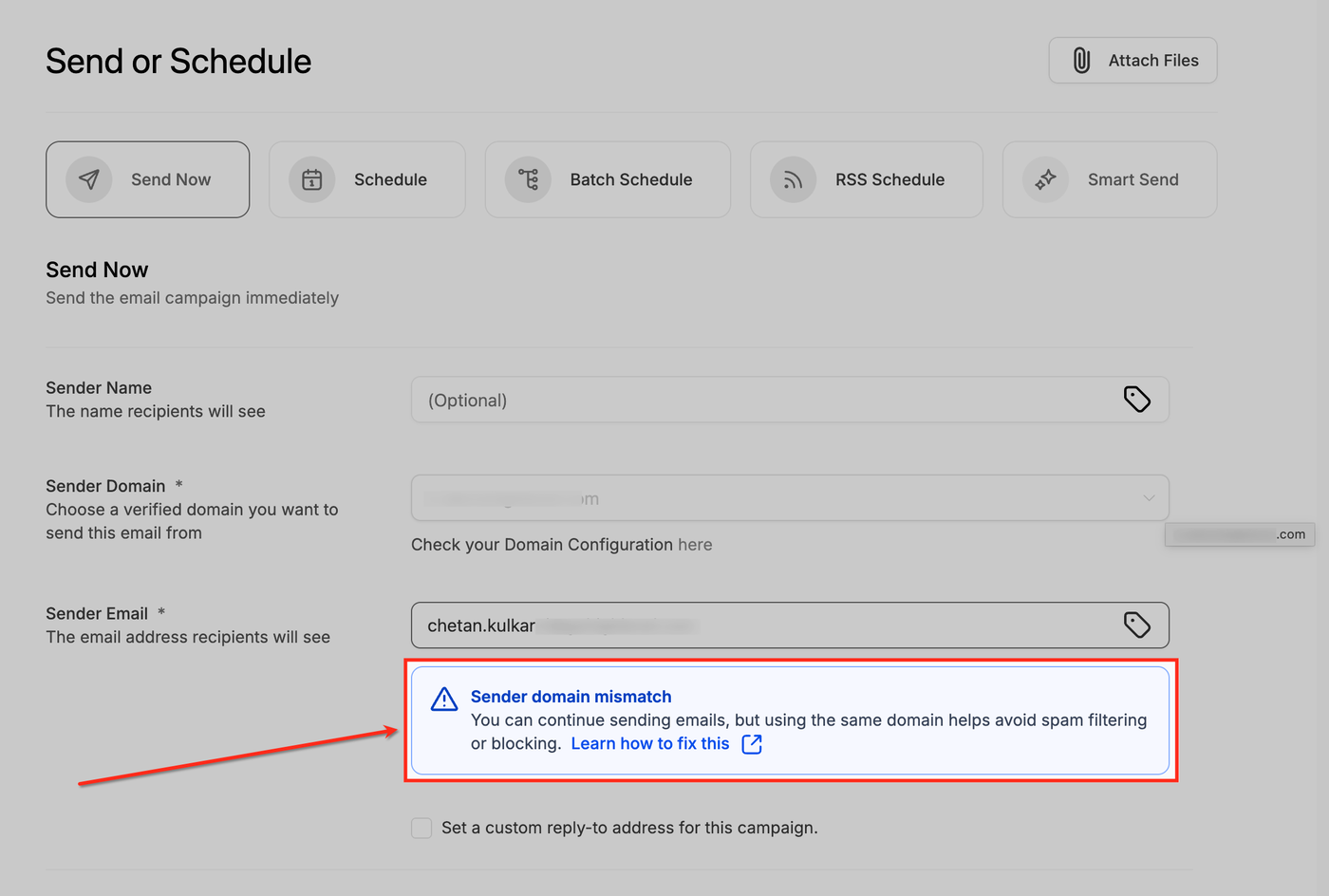
Task: Open external link icon beside Learn how
Action: [752, 744]
